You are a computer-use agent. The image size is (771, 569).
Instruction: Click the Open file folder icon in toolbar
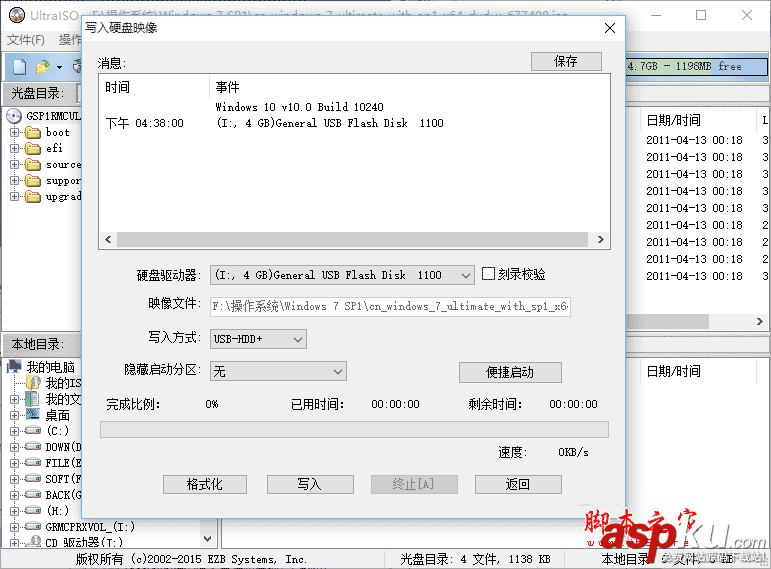[42, 66]
